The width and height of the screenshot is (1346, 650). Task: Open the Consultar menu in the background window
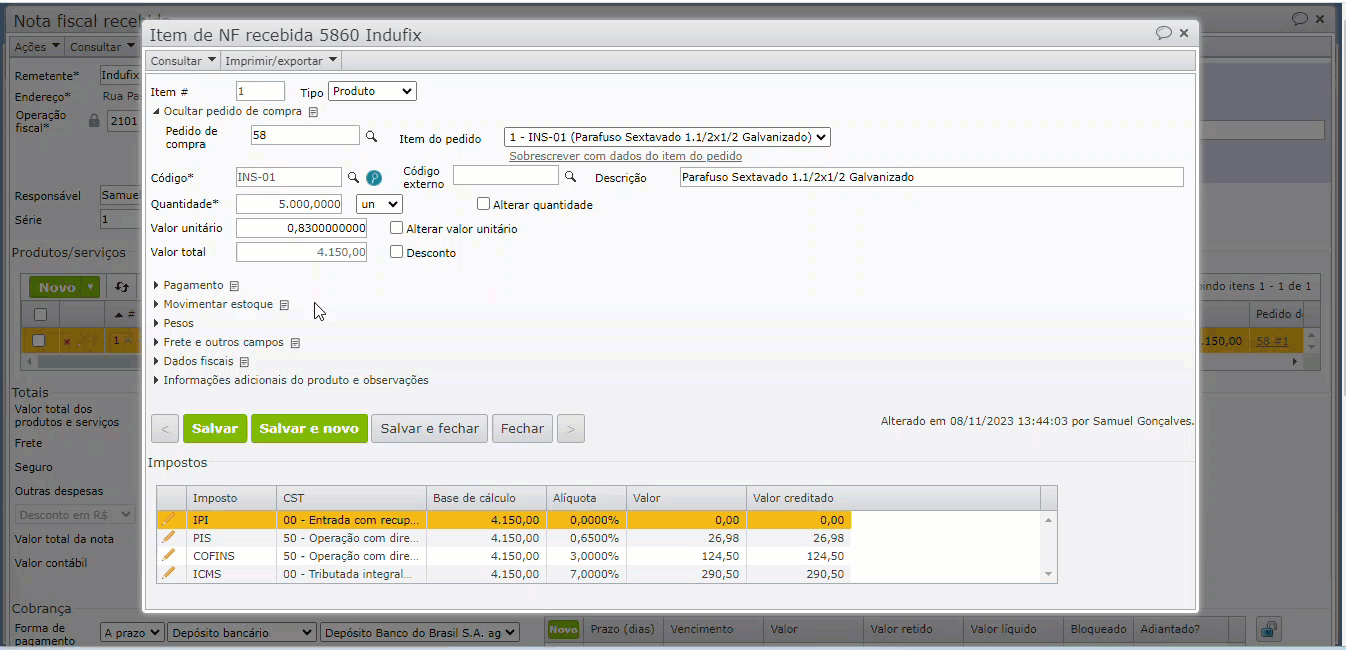coord(102,47)
